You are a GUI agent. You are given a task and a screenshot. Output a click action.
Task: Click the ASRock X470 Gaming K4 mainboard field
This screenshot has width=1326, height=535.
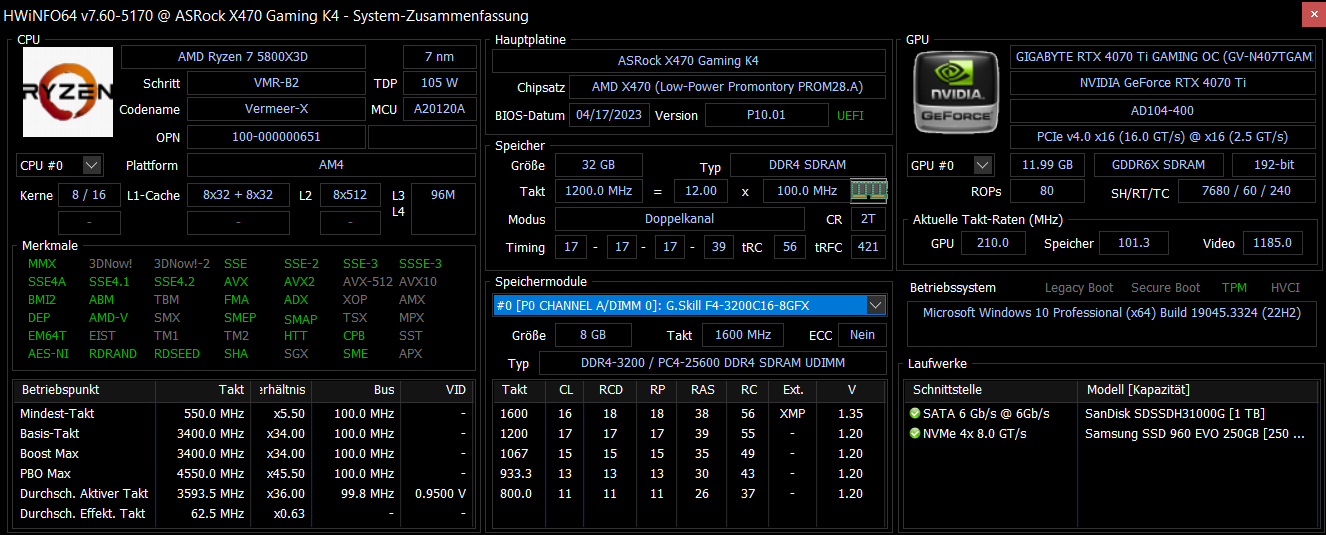tap(689, 61)
